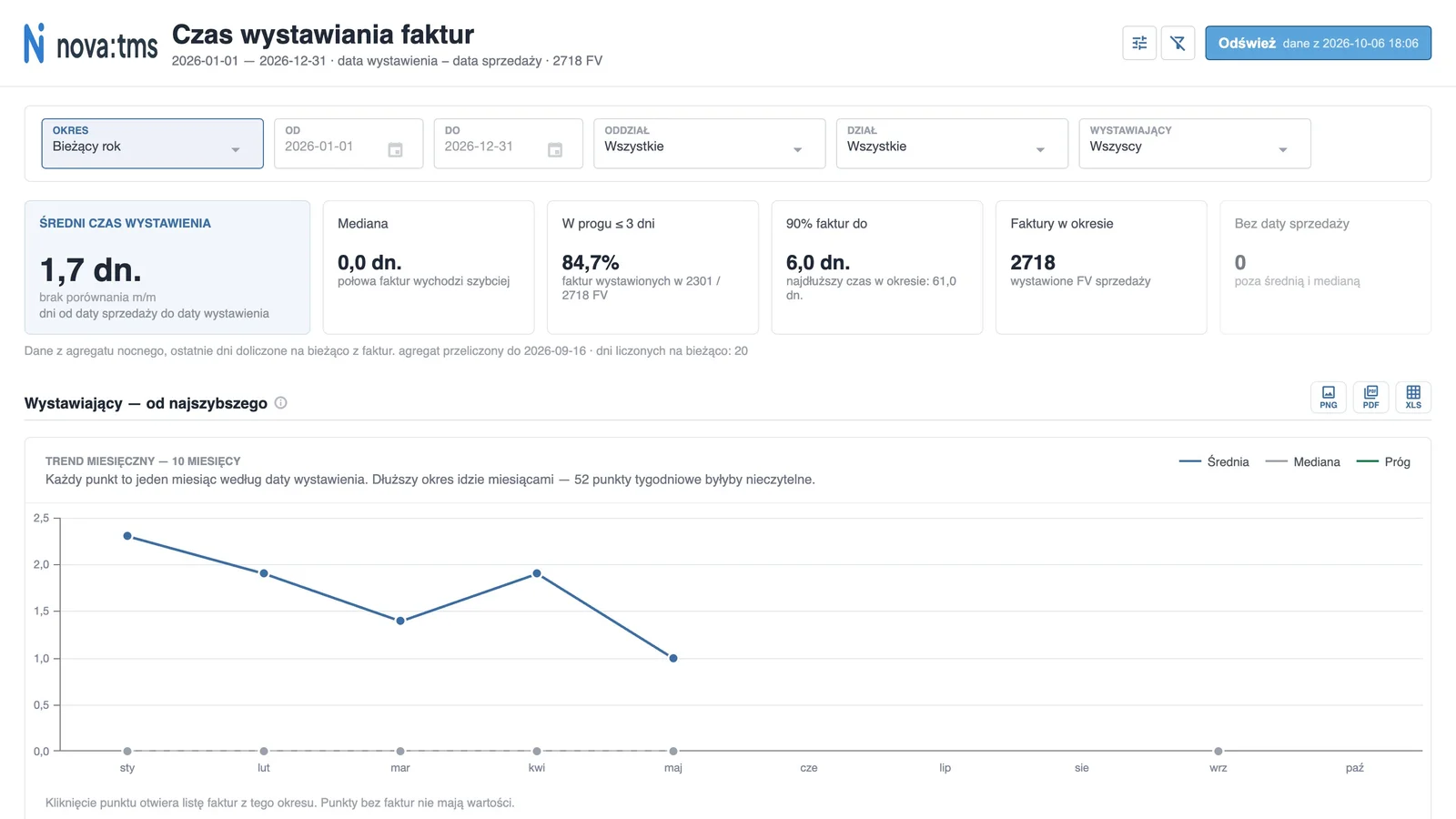Click the nova:tms logo
This screenshot has width=1456, height=819.
click(90, 44)
